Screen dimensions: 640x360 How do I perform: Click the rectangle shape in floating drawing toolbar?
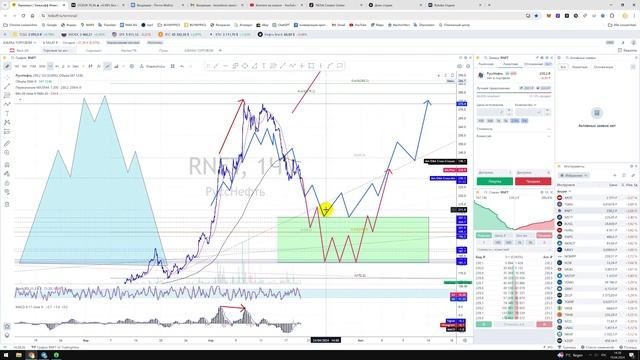pyautogui.click(x=311, y=66)
